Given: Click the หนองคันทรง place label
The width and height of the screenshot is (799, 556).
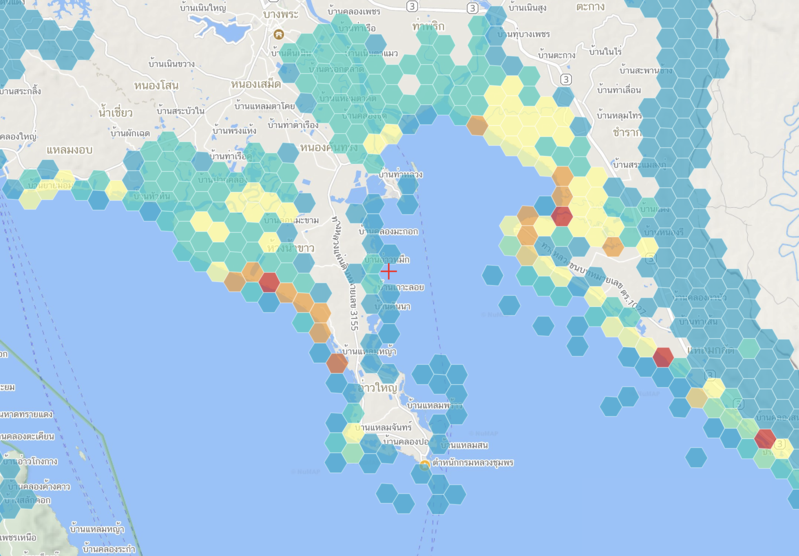Looking at the screenshot, I should [327, 148].
